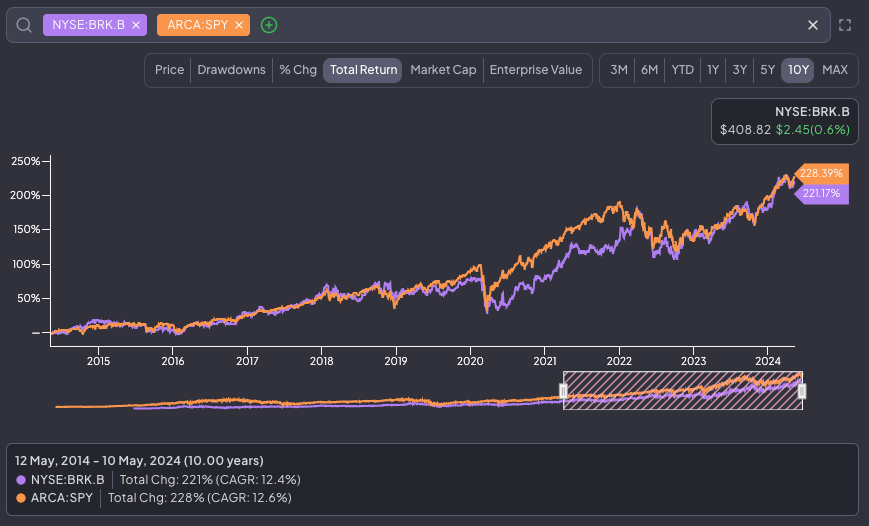Click the 2015 label on the x-axis
Screen dimensions: 869x526
(x=98, y=361)
